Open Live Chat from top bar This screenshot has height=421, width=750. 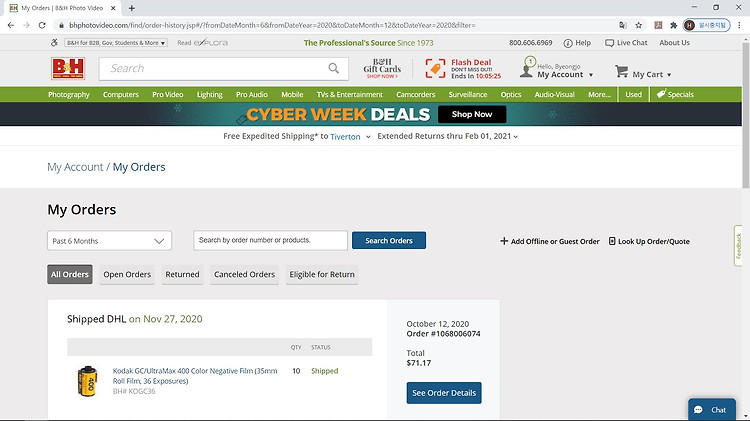pos(626,43)
